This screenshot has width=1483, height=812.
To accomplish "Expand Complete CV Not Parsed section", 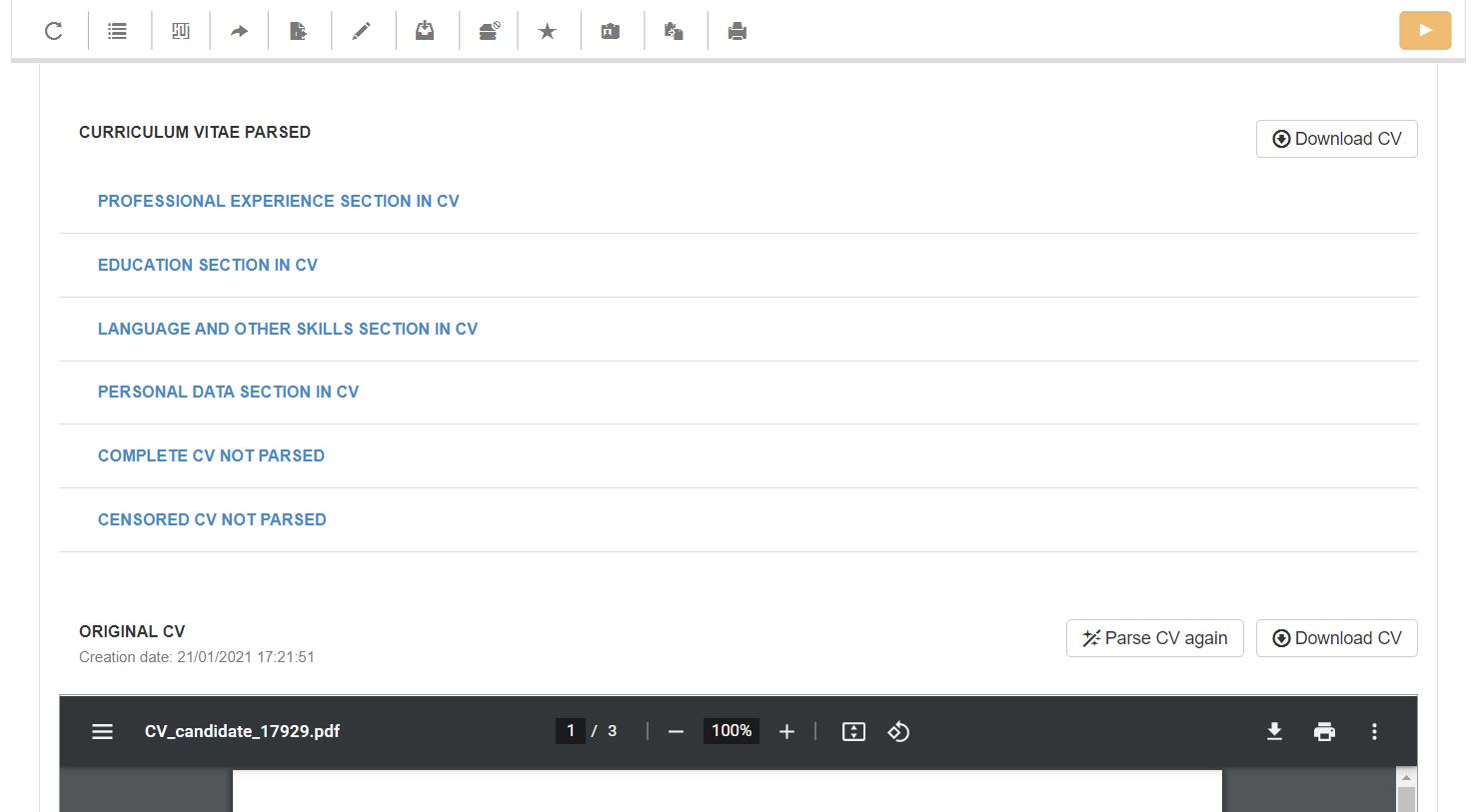I will [x=211, y=455].
